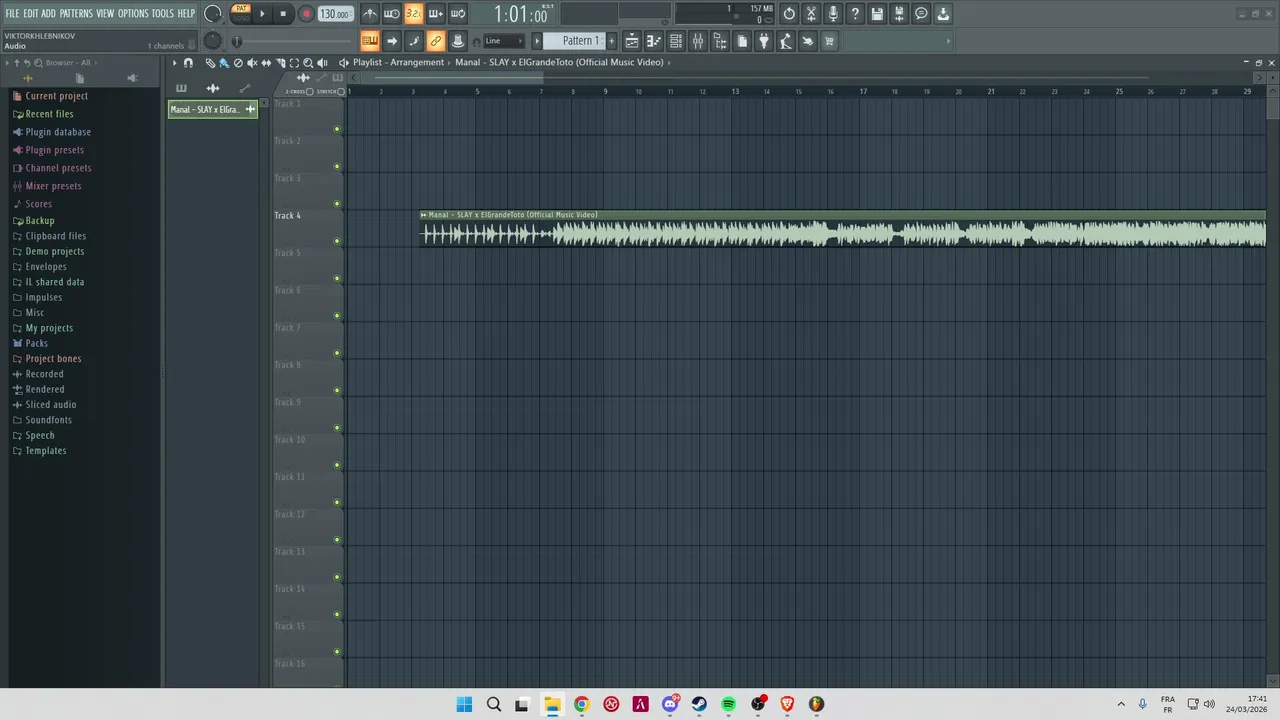Open the project picker icon

tap(742, 41)
